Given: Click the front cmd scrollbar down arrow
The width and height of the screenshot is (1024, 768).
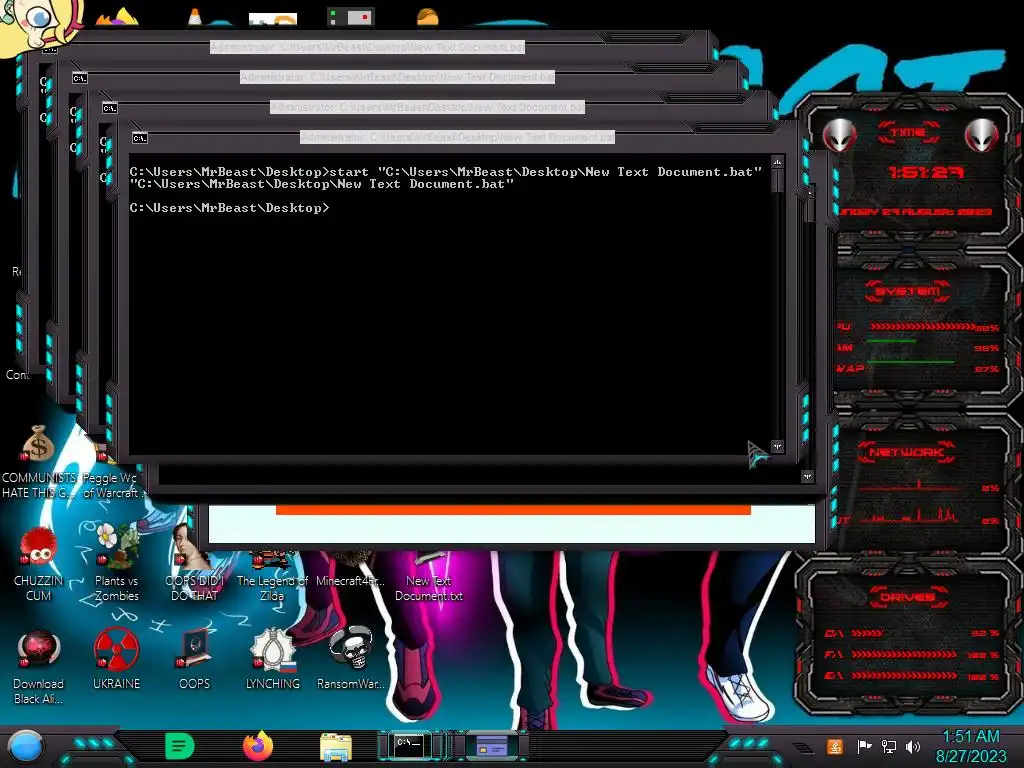Looking at the screenshot, I should [x=777, y=447].
